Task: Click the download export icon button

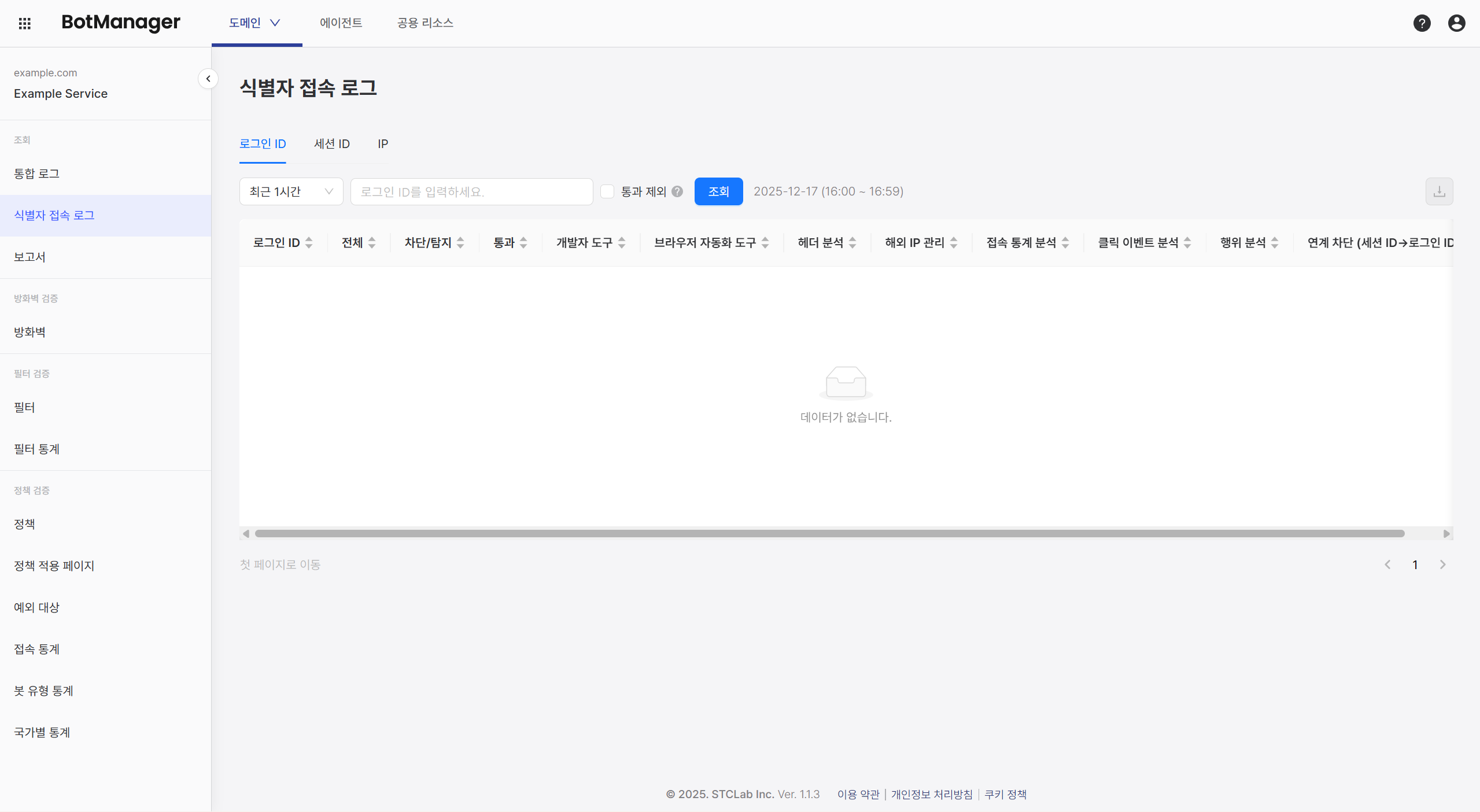Action: pyautogui.click(x=1439, y=191)
